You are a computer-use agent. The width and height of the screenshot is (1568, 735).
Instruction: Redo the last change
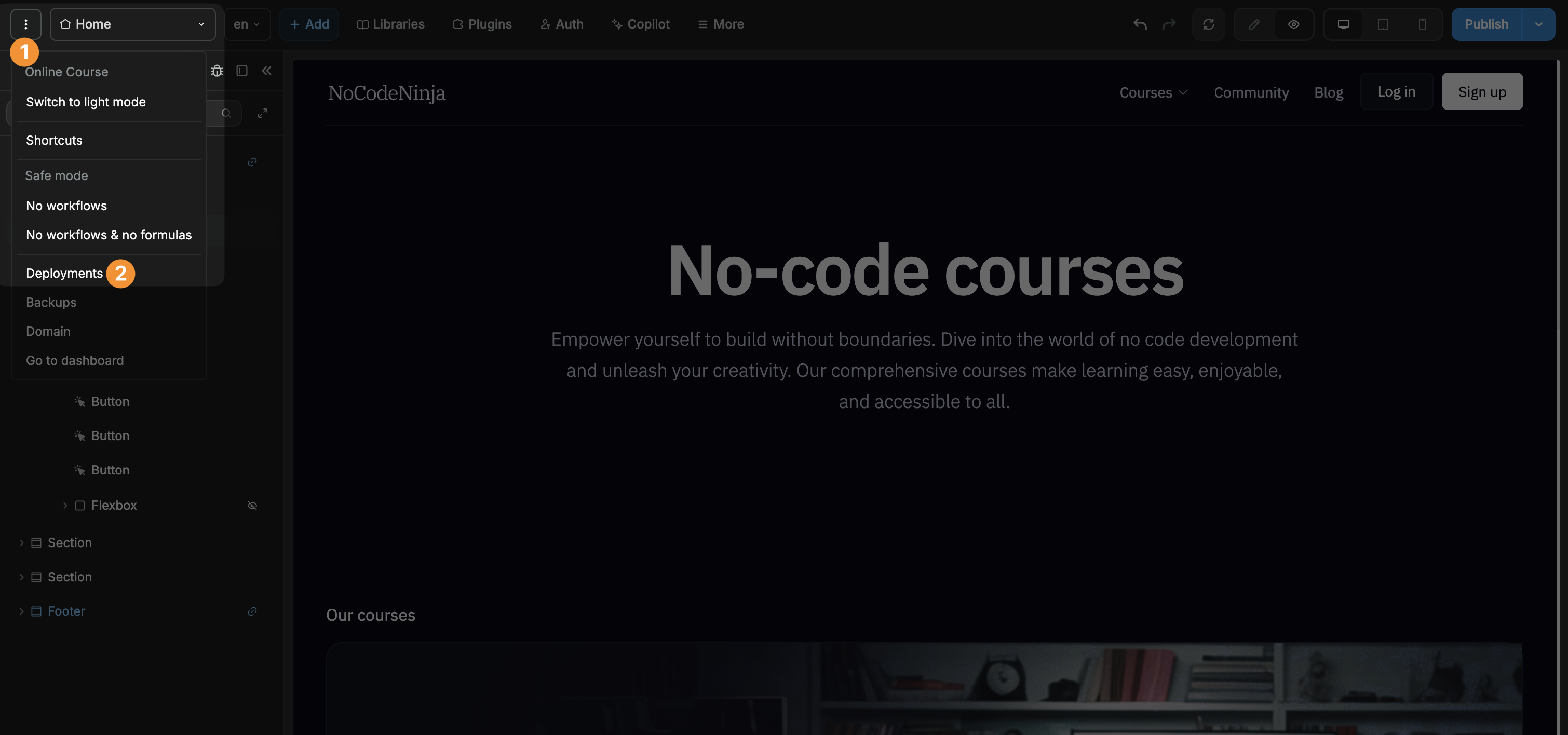(1169, 24)
